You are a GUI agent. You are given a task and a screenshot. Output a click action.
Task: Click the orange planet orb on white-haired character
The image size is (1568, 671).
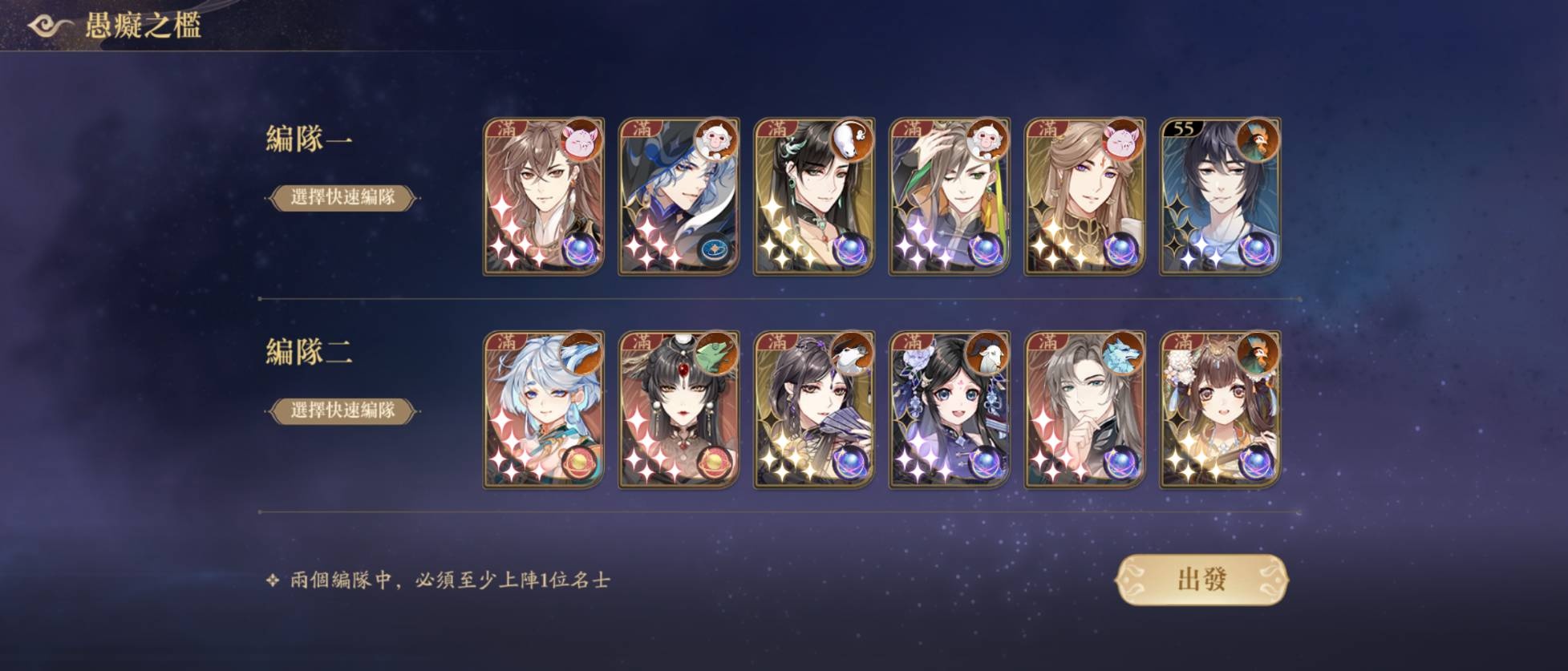[579, 463]
